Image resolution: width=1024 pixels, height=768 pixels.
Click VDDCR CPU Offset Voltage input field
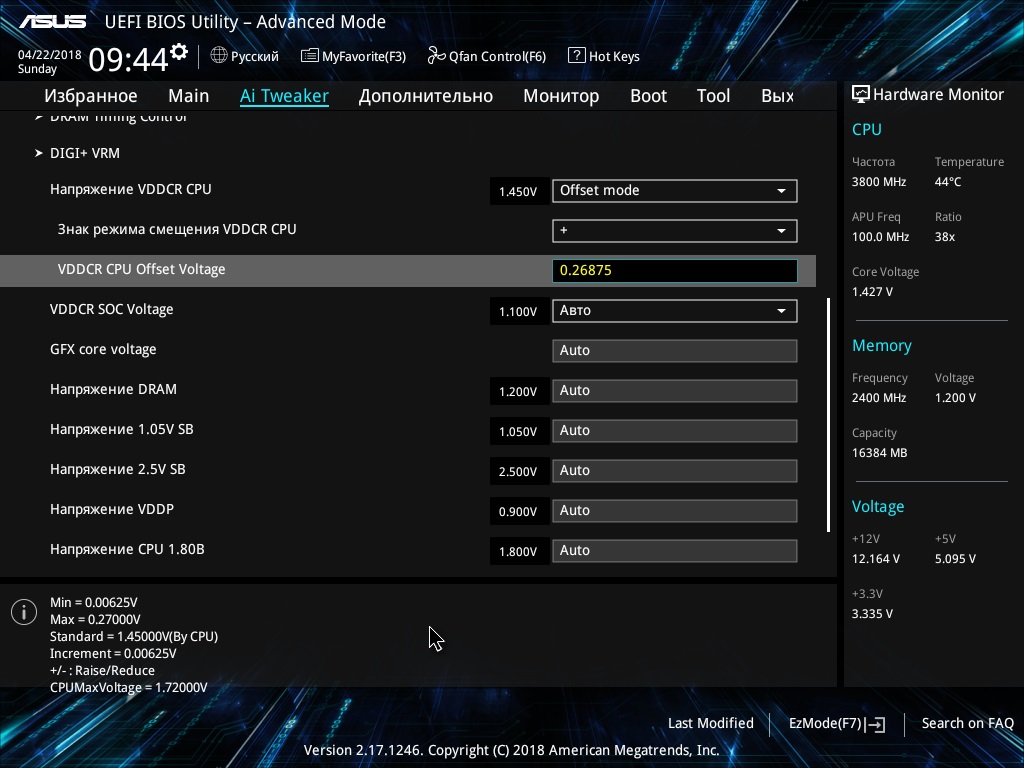click(675, 271)
